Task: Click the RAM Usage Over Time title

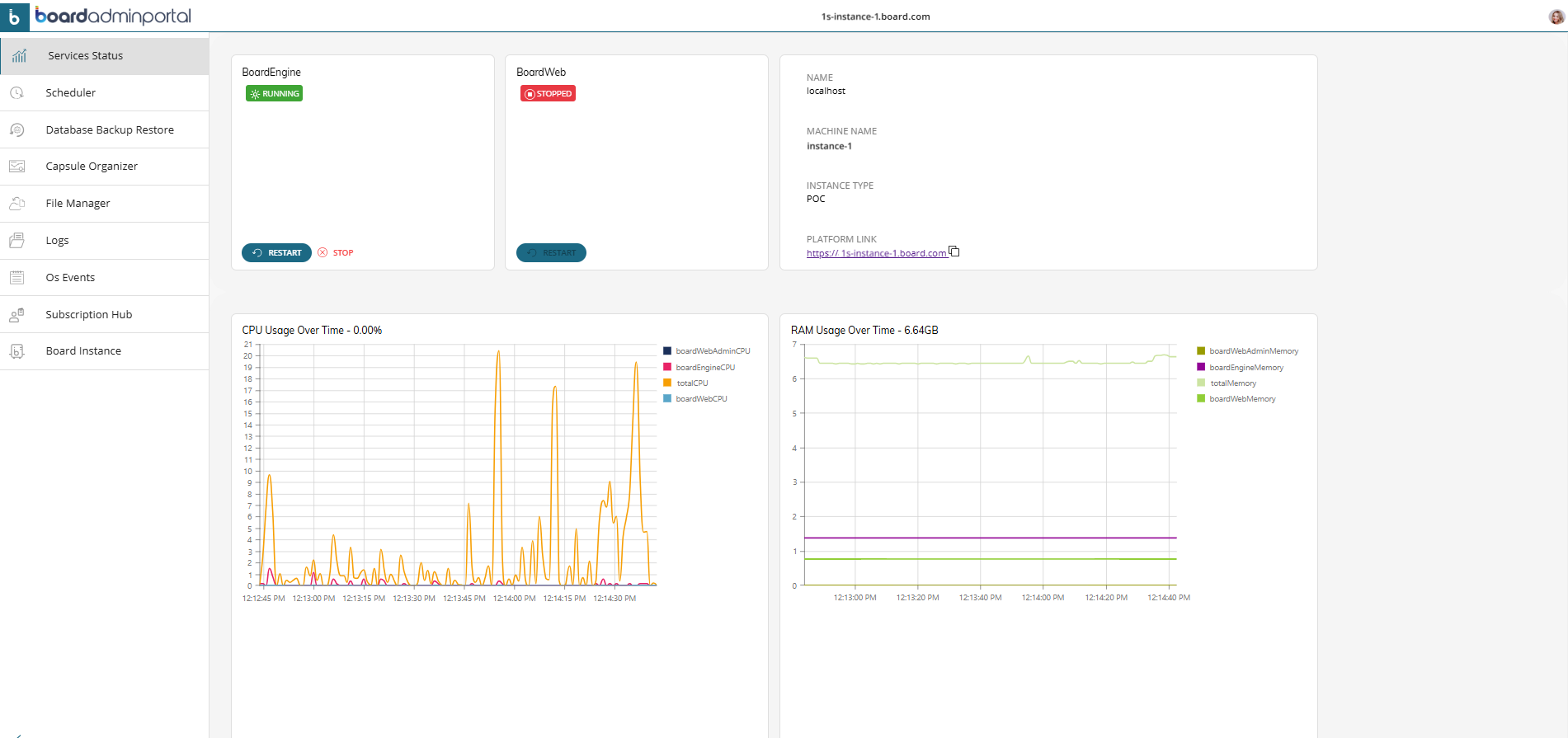Action: (864, 330)
